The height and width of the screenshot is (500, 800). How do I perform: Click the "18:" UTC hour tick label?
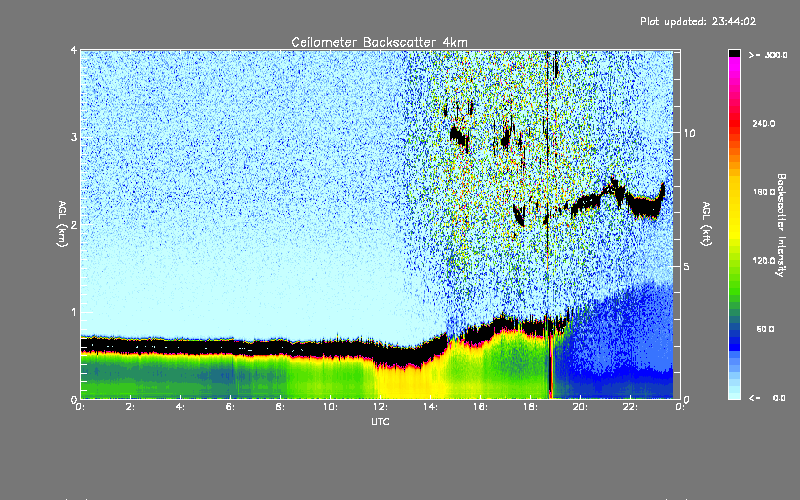[x=530, y=407]
